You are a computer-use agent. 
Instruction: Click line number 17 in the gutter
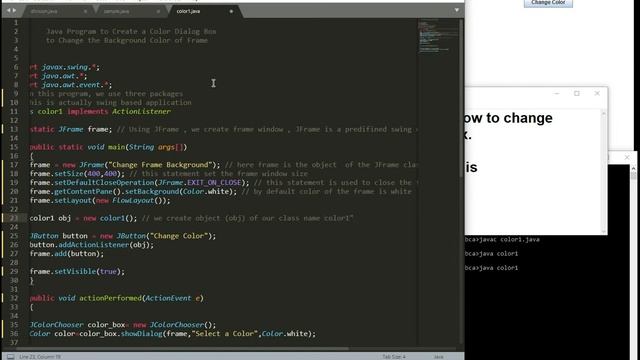[14, 165]
